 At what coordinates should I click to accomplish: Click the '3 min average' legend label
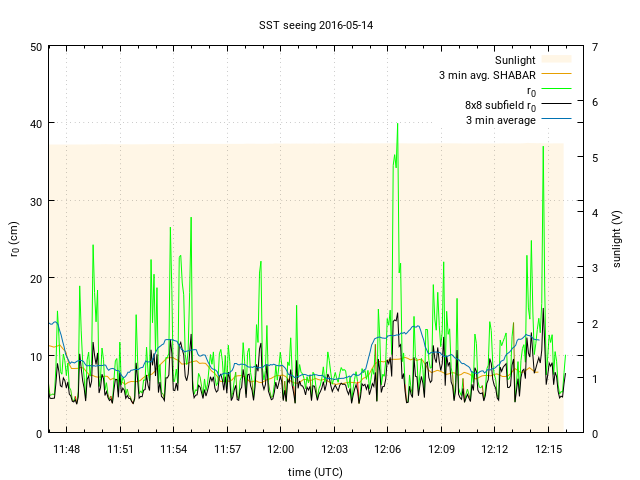coord(500,120)
